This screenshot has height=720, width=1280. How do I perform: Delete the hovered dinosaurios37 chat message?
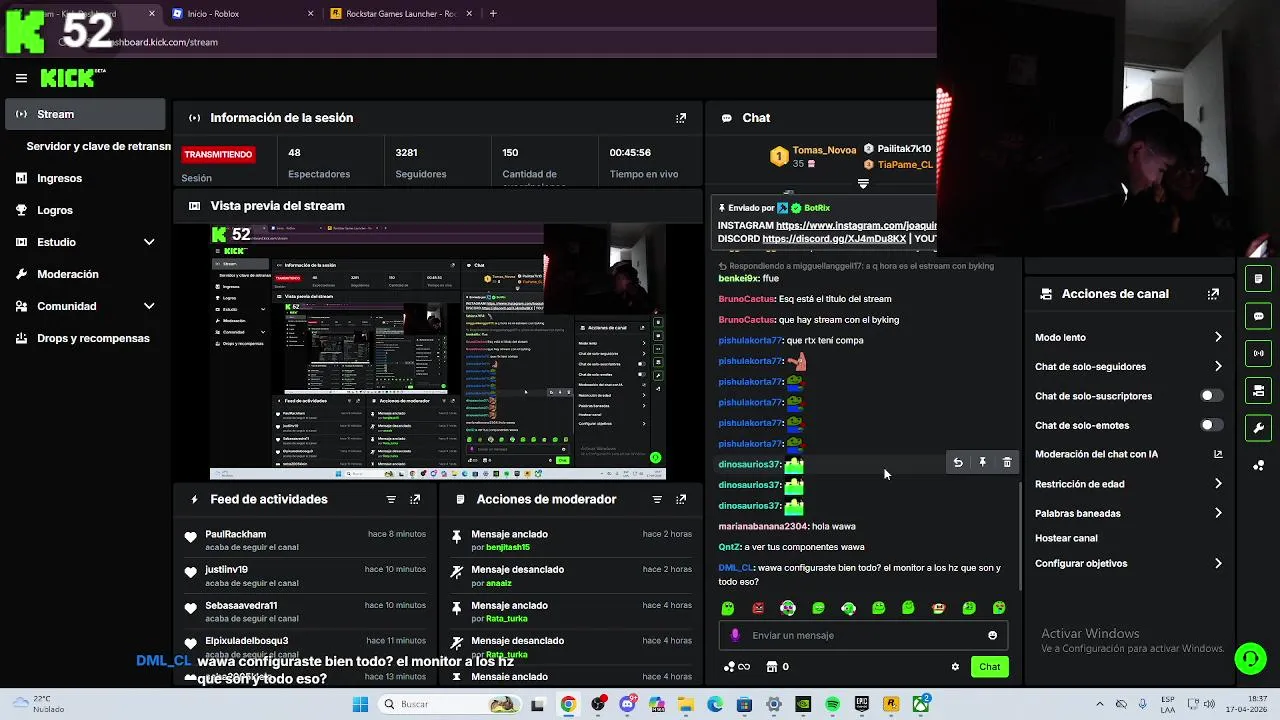pyautogui.click(x=1007, y=463)
